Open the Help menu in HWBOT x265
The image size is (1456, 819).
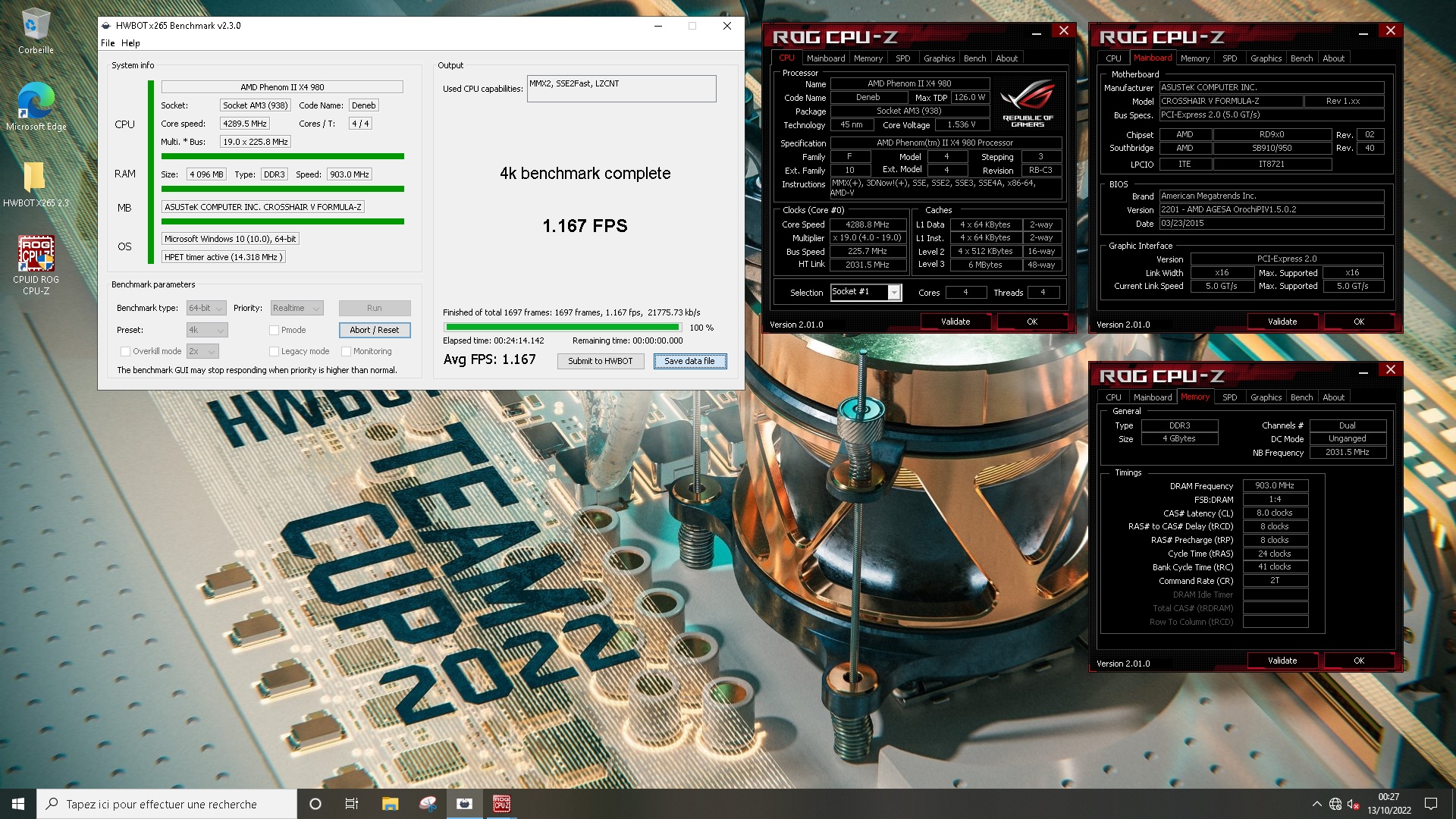[130, 43]
